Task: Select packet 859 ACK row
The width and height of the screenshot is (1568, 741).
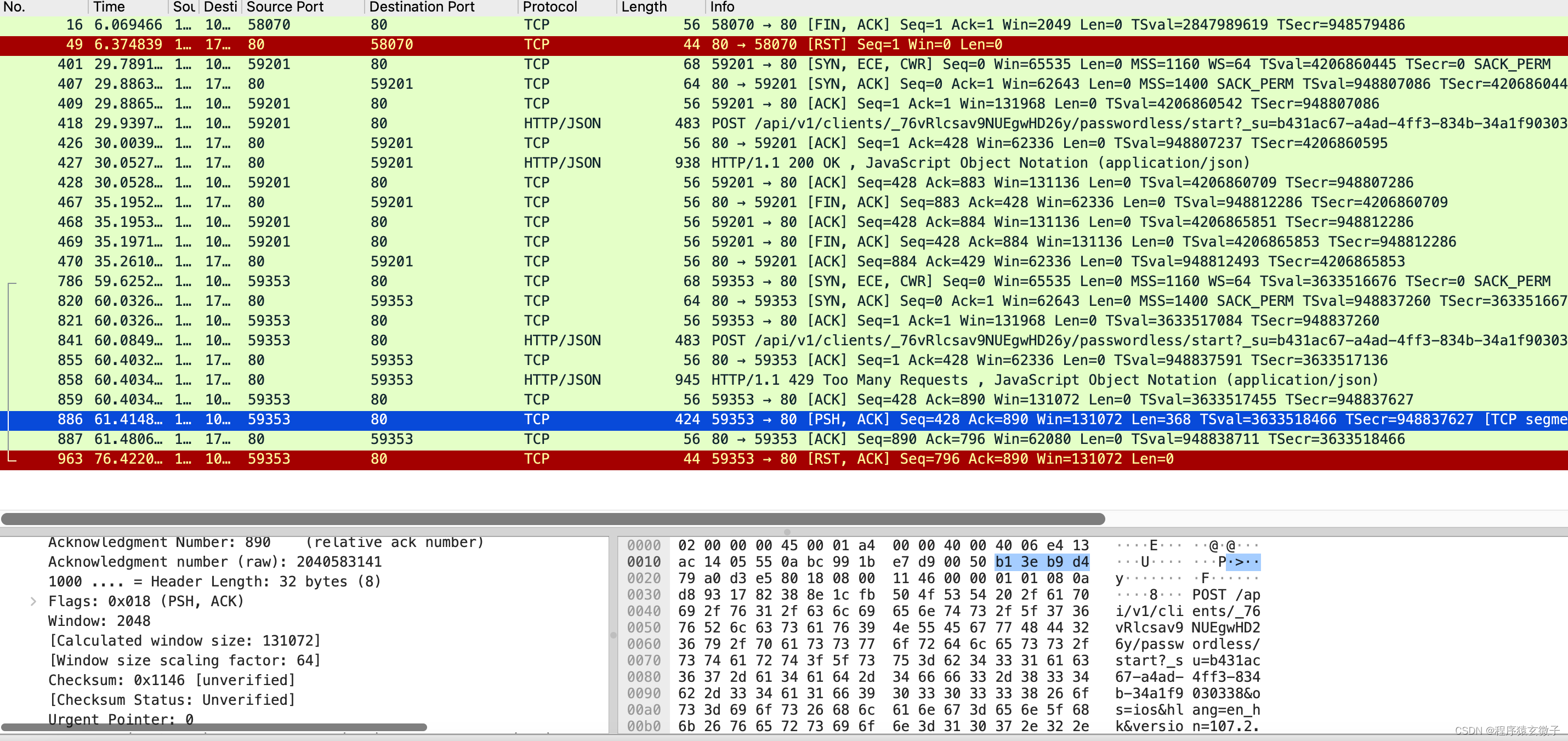Action: pyautogui.click(x=784, y=400)
